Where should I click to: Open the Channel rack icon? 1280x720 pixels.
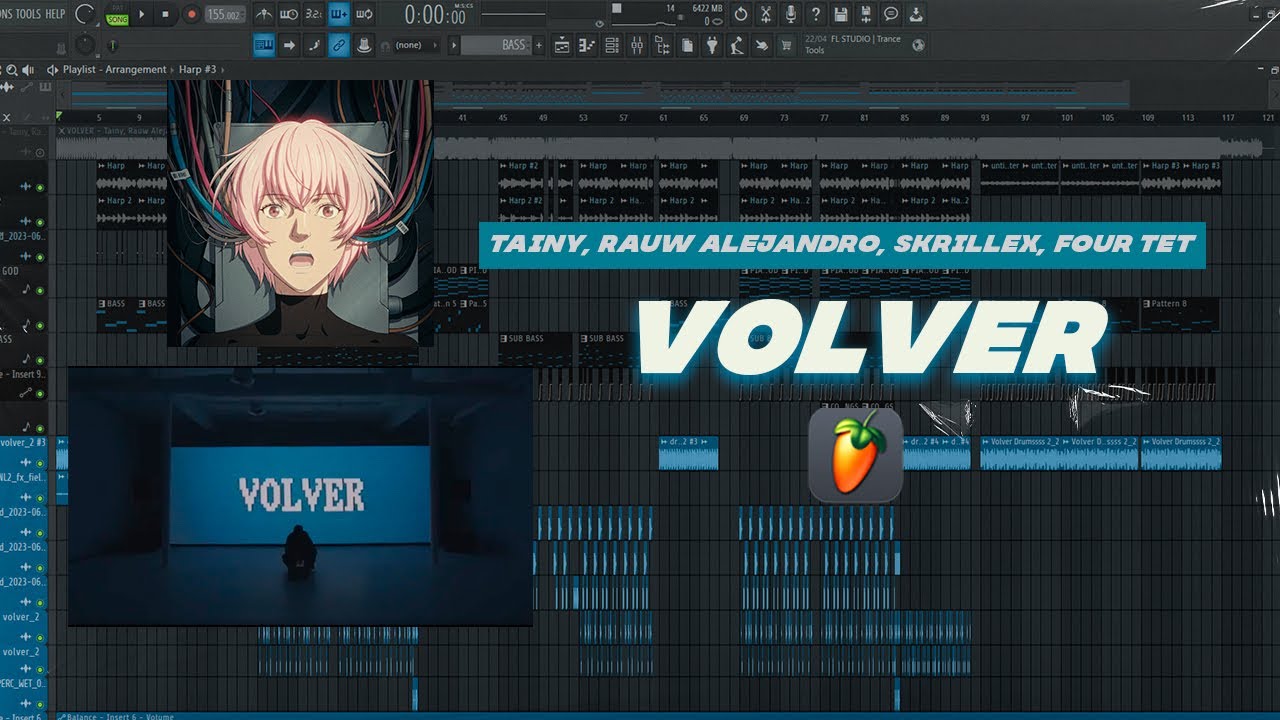point(612,46)
